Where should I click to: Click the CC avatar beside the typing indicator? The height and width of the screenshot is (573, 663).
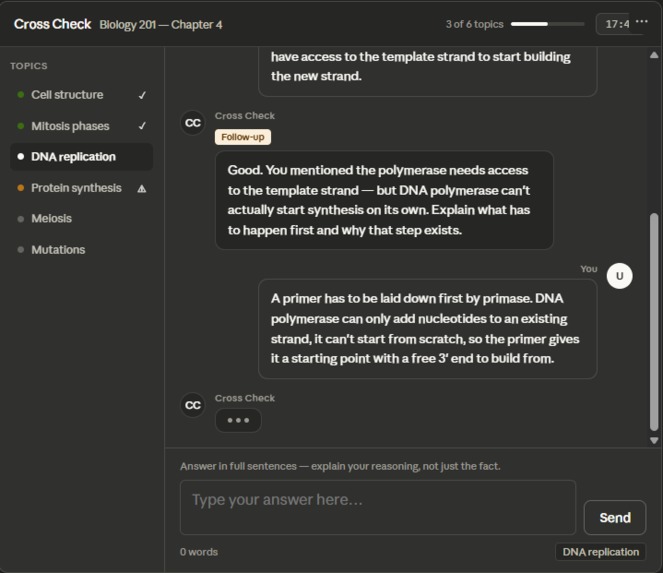[193, 405]
